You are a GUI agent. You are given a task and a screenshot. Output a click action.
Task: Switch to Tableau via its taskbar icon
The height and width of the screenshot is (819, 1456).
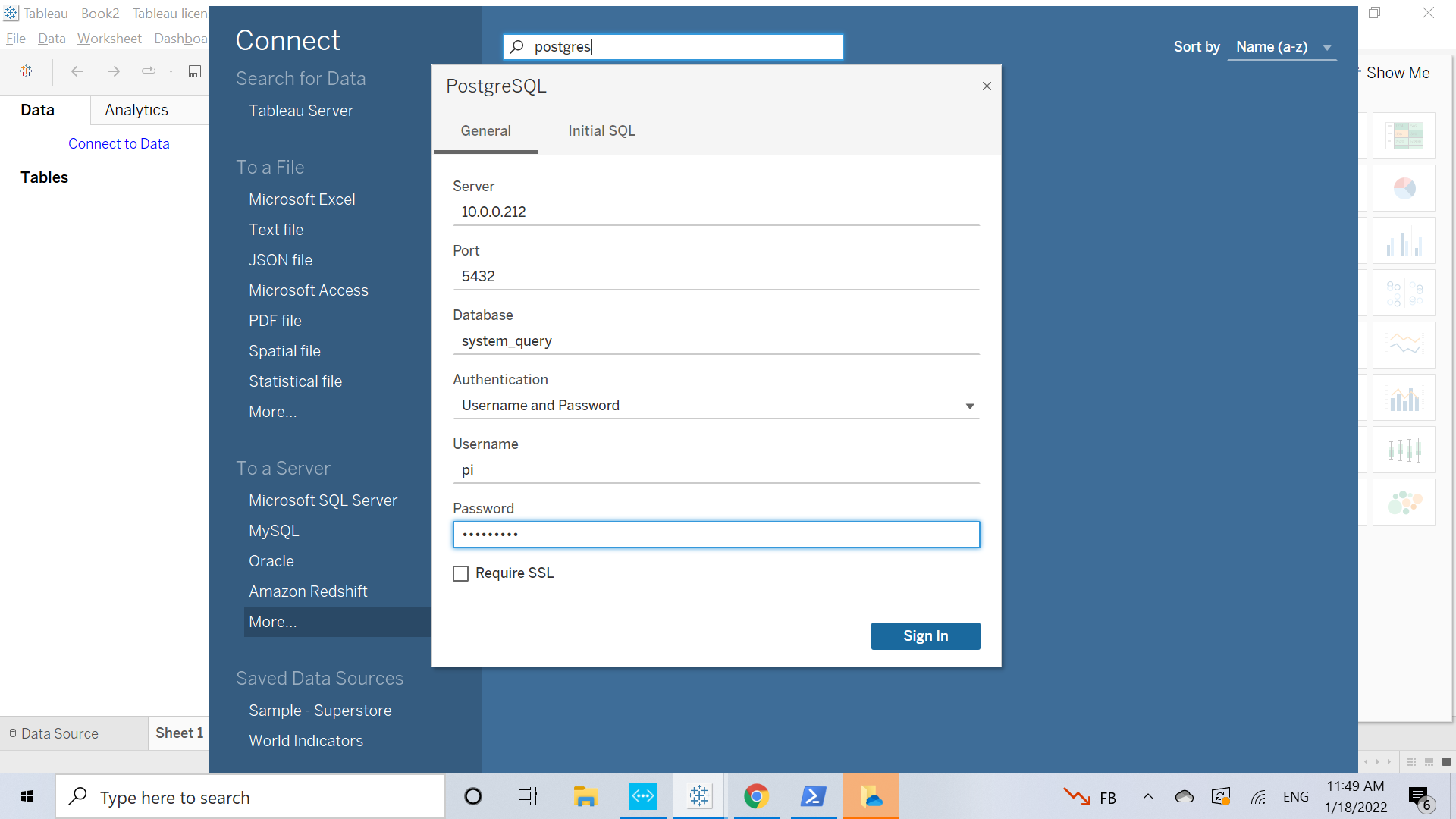(699, 796)
